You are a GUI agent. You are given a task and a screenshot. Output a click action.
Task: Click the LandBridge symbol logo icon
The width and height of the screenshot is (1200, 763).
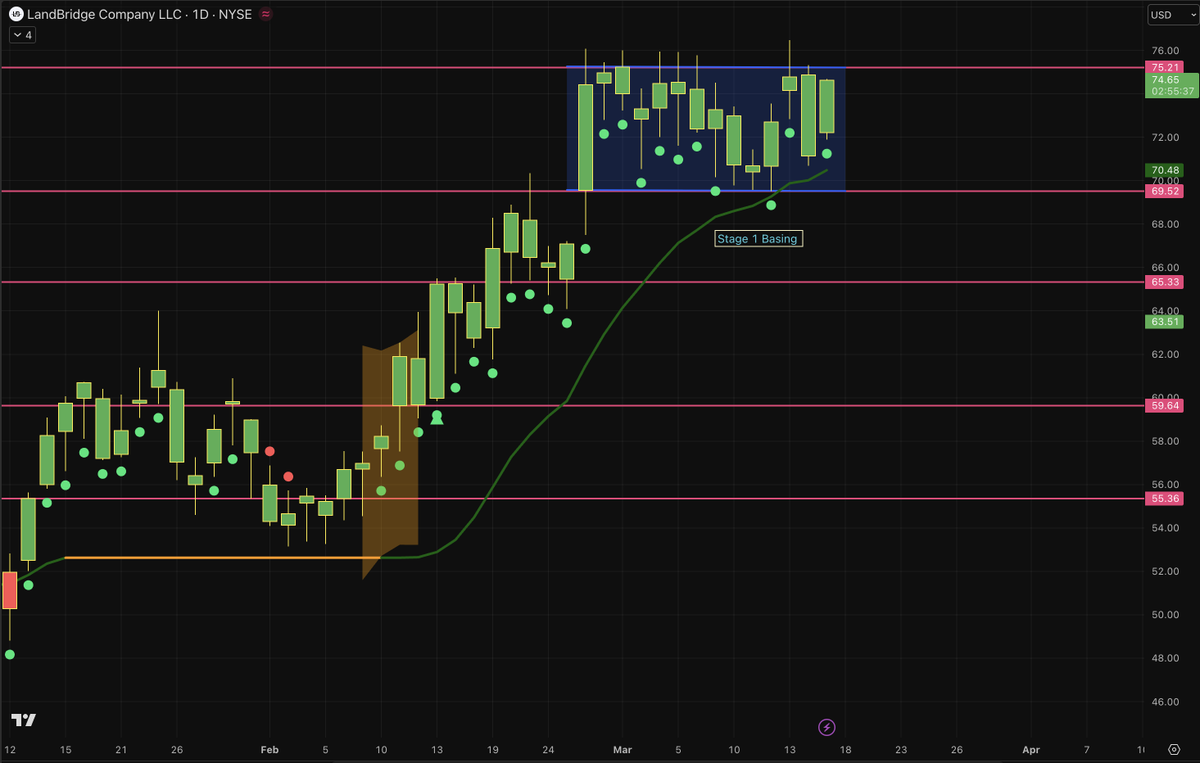[17, 14]
